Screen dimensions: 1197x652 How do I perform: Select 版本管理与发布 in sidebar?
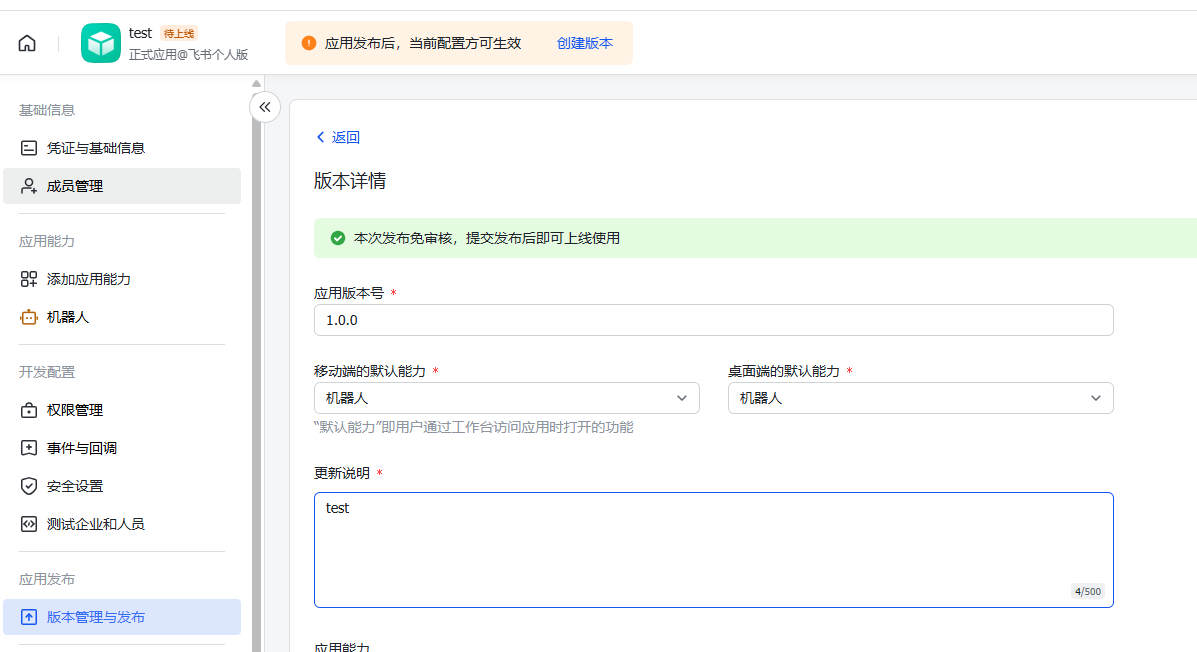click(95, 617)
